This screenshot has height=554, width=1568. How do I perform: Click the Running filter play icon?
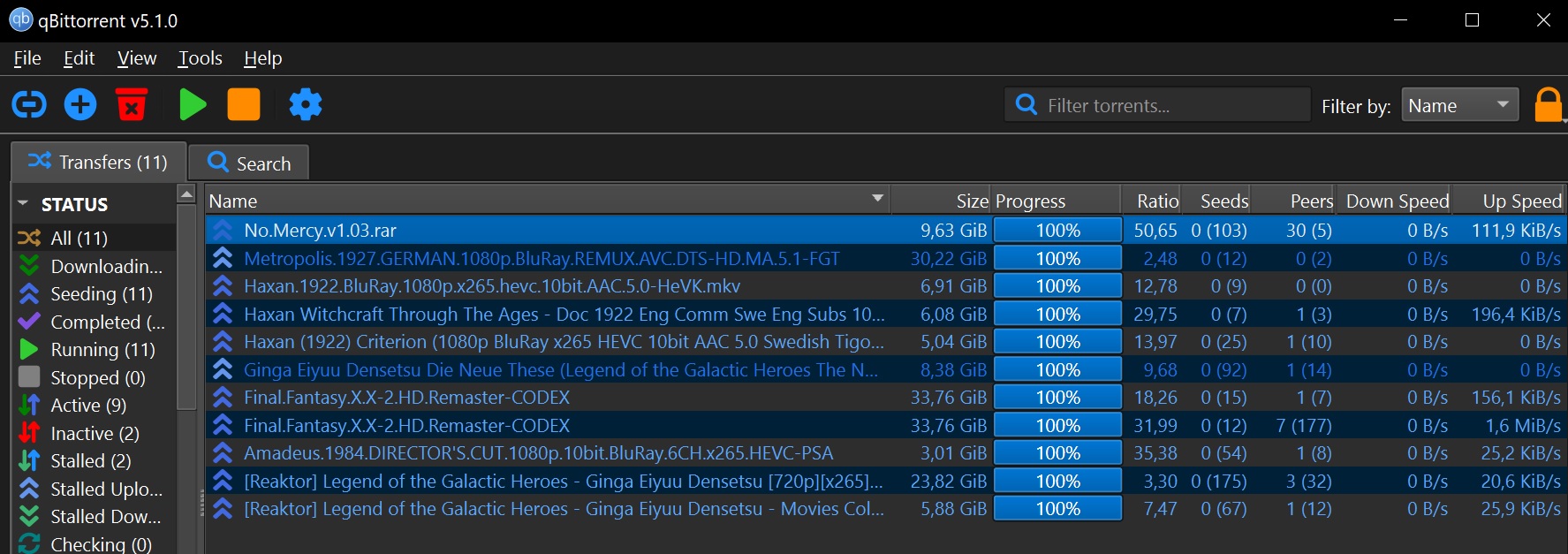(x=29, y=349)
